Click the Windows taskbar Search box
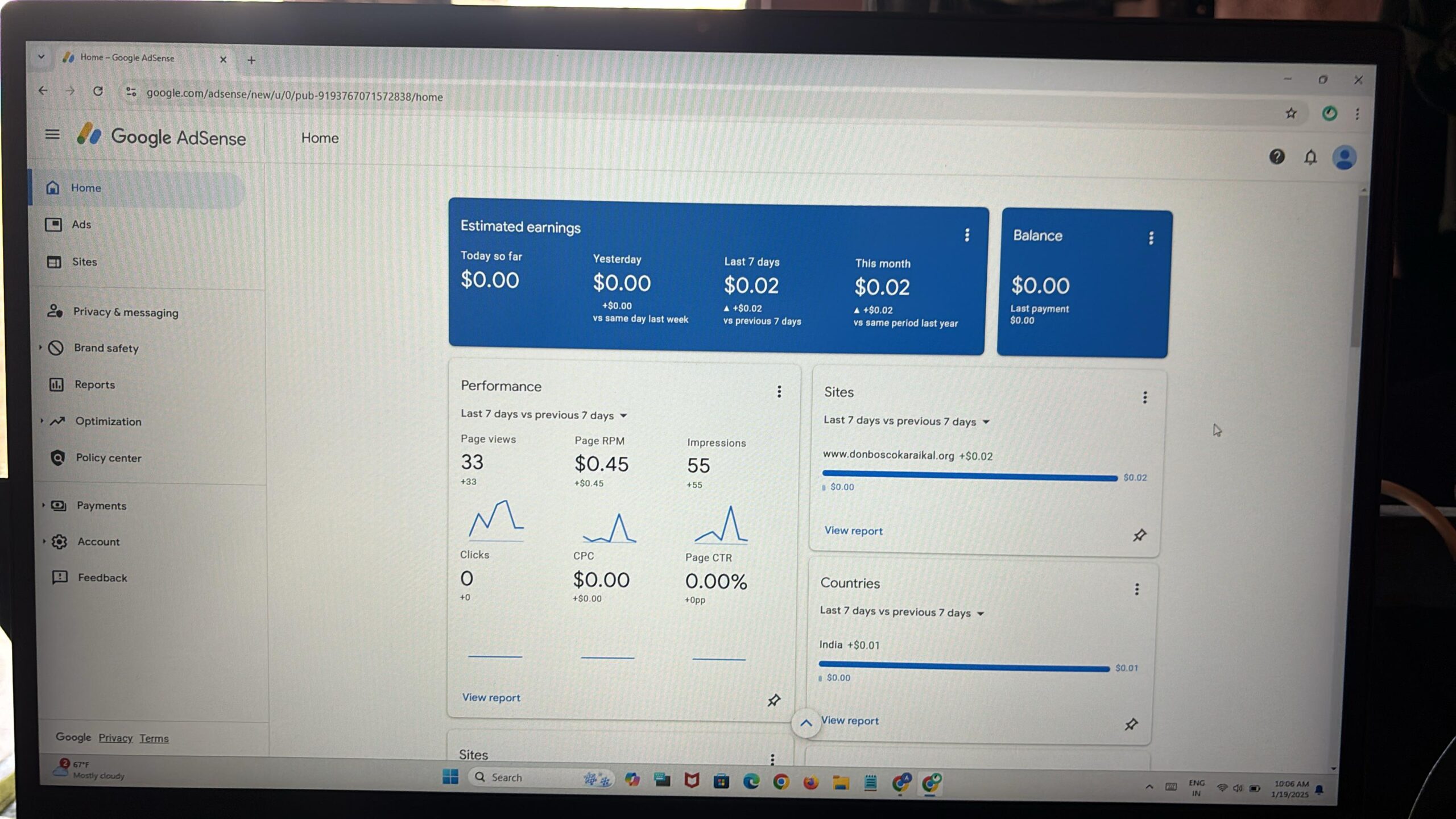Image resolution: width=1456 pixels, height=819 pixels. (x=540, y=777)
